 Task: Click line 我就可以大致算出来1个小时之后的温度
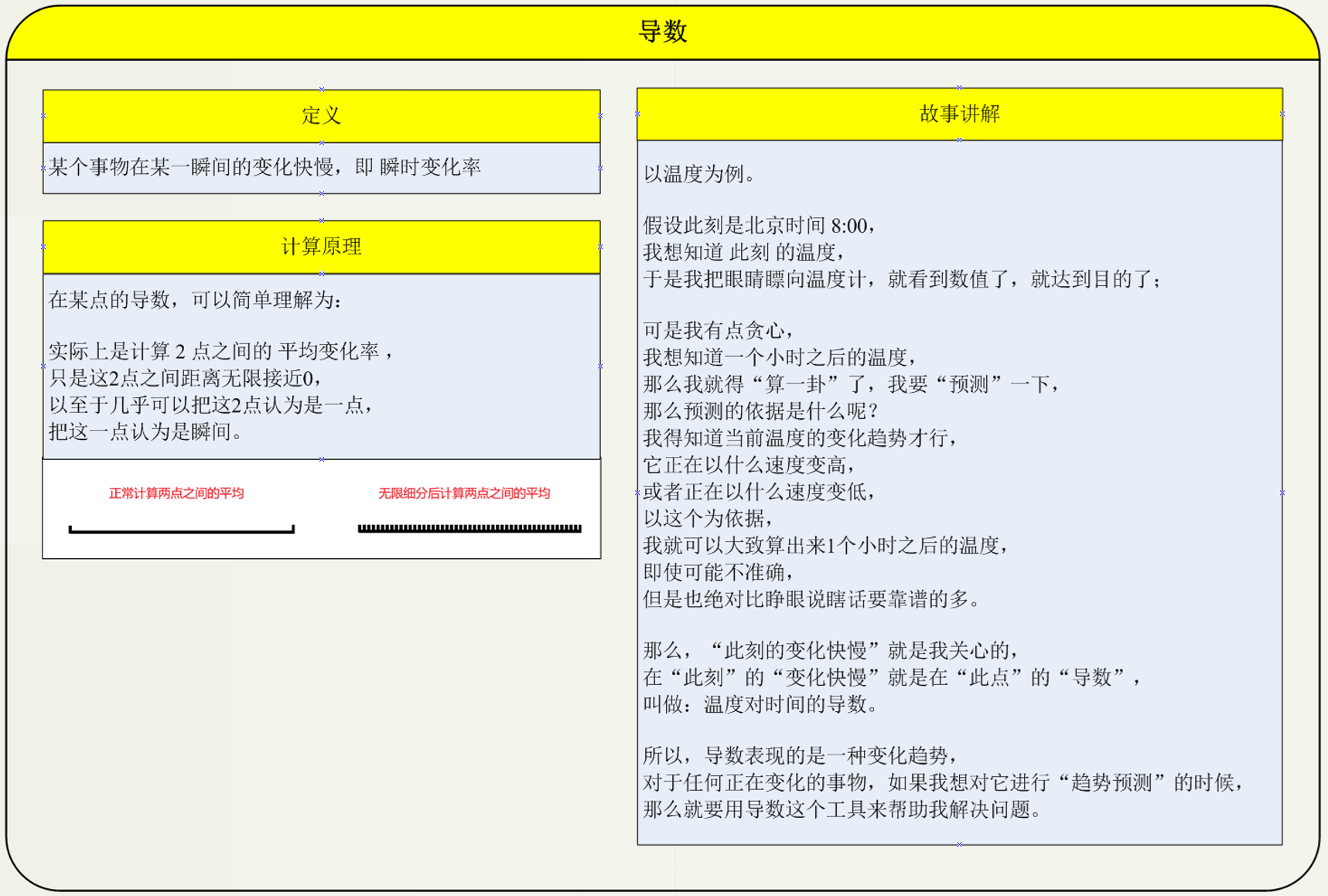pyautogui.click(x=826, y=546)
